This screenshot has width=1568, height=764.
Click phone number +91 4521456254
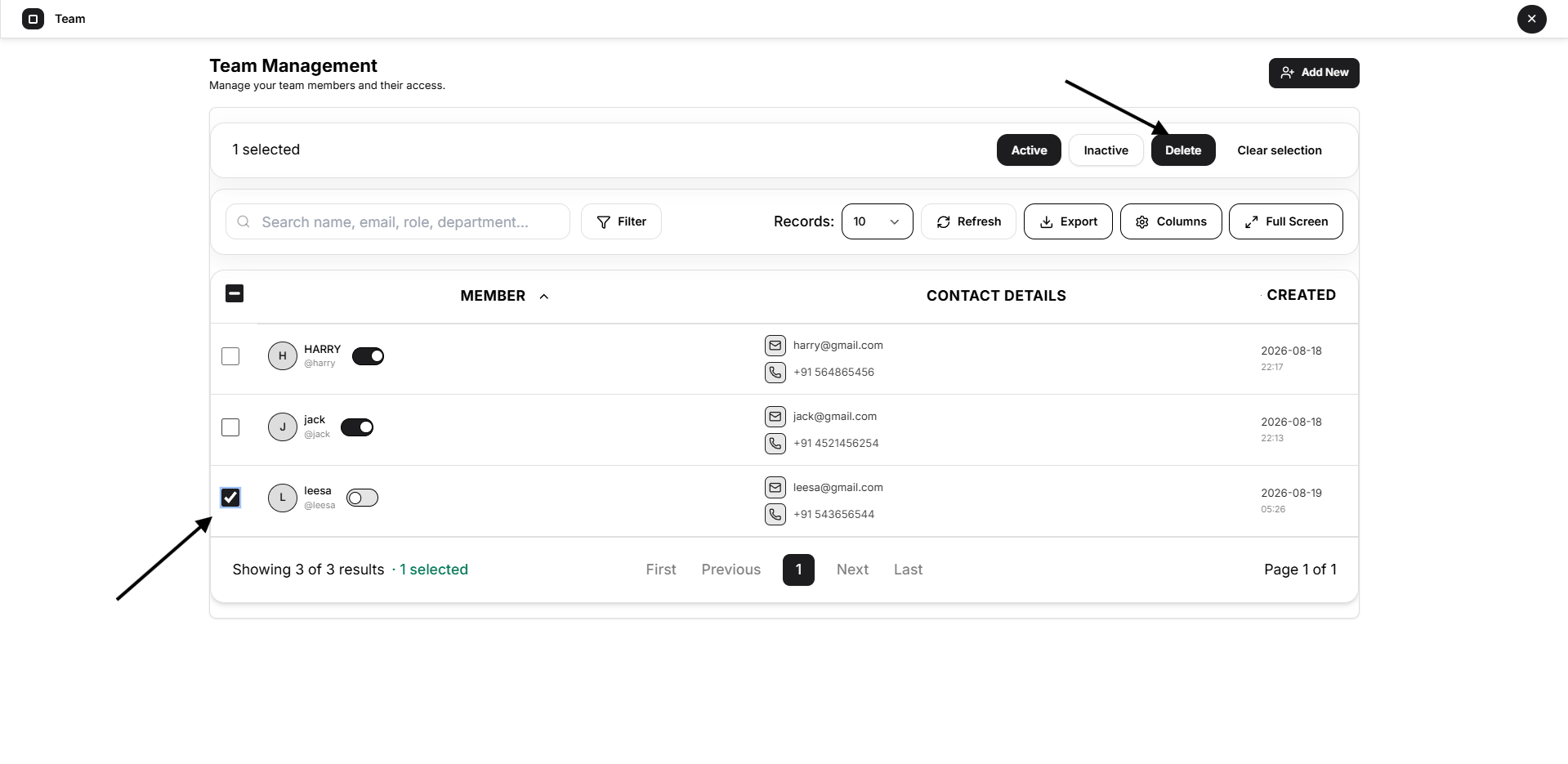pos(836,444)
